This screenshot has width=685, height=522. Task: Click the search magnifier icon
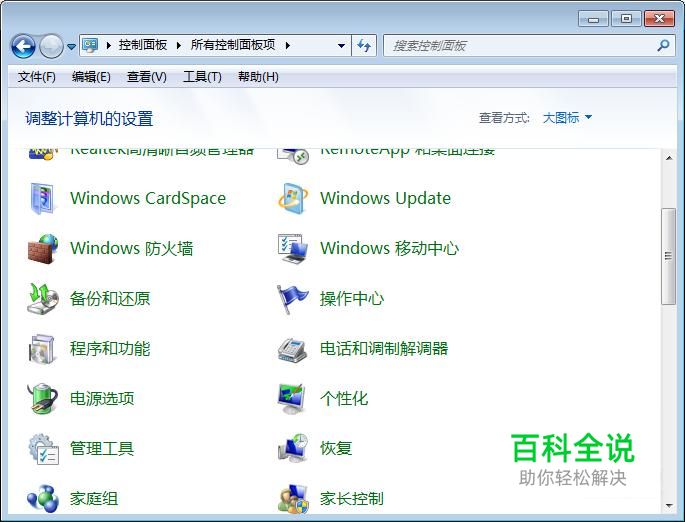click(663, 45)
